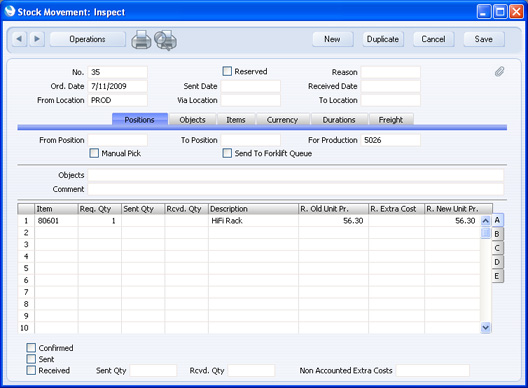Click the Description column header
The height and width of the screenshot is (388, 528).
point(253,209)
